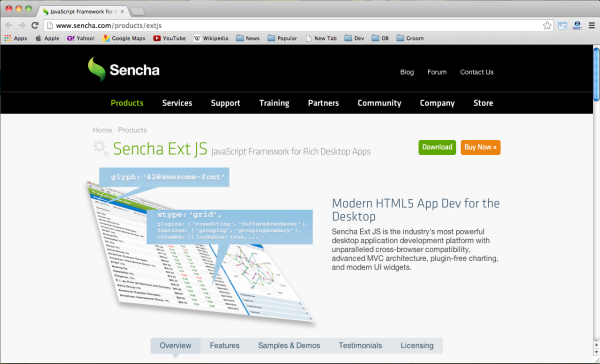Image resolution: width=600 pixels, height=364 pixels.
Task: Click the orange Buy Now button
Action: [481, 147]
